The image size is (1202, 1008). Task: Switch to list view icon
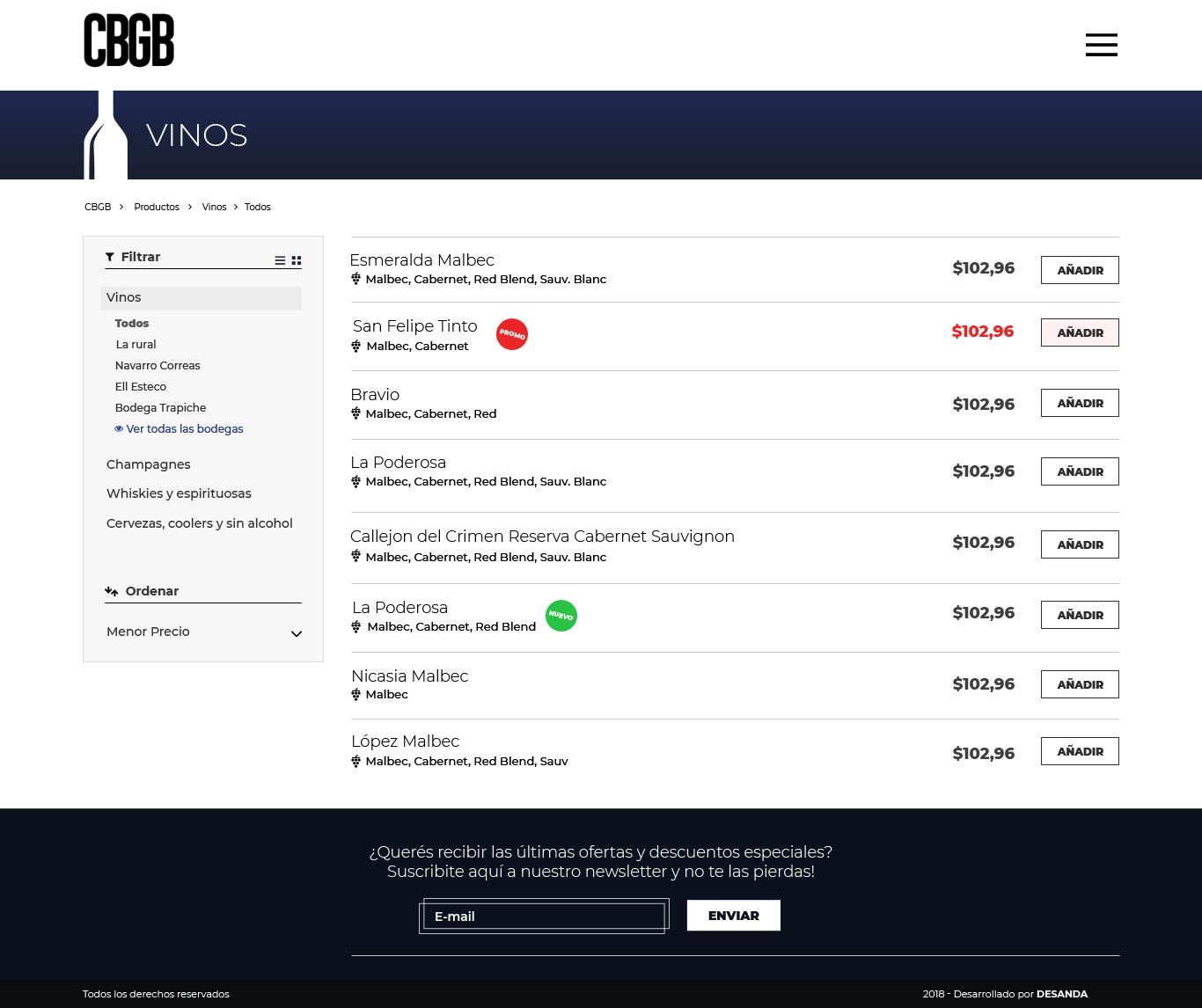280,260
